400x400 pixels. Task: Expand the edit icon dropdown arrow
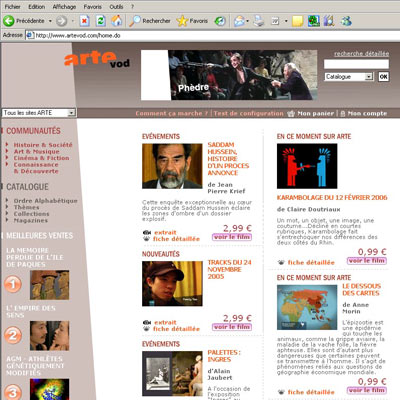286,21
